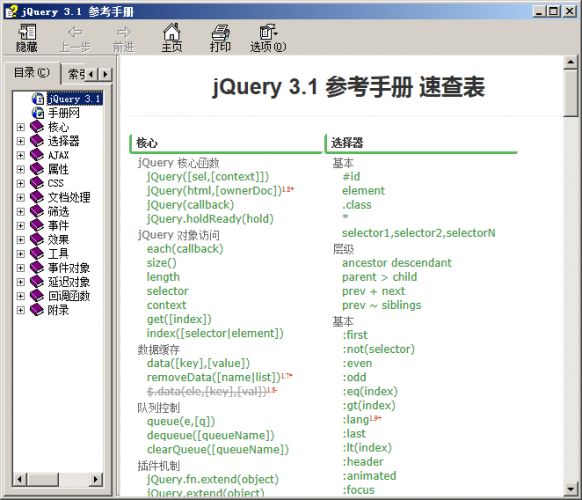Open the each(callback) link
This screenshot has height=500, width=582.
(x=185, y=249)
